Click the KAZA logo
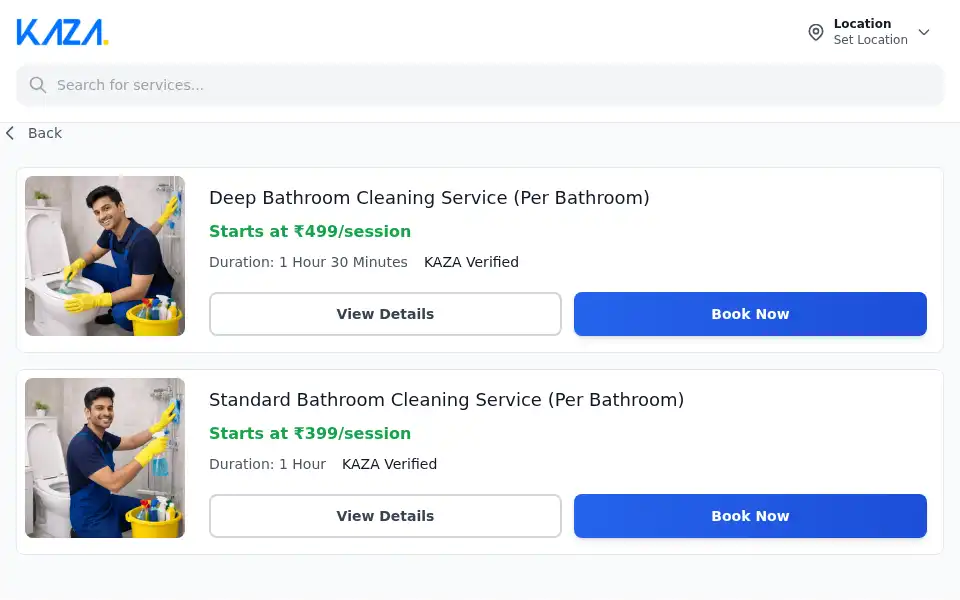Image resolution: width=960 pixels, height=600 pixels. [x=62, y=32]
